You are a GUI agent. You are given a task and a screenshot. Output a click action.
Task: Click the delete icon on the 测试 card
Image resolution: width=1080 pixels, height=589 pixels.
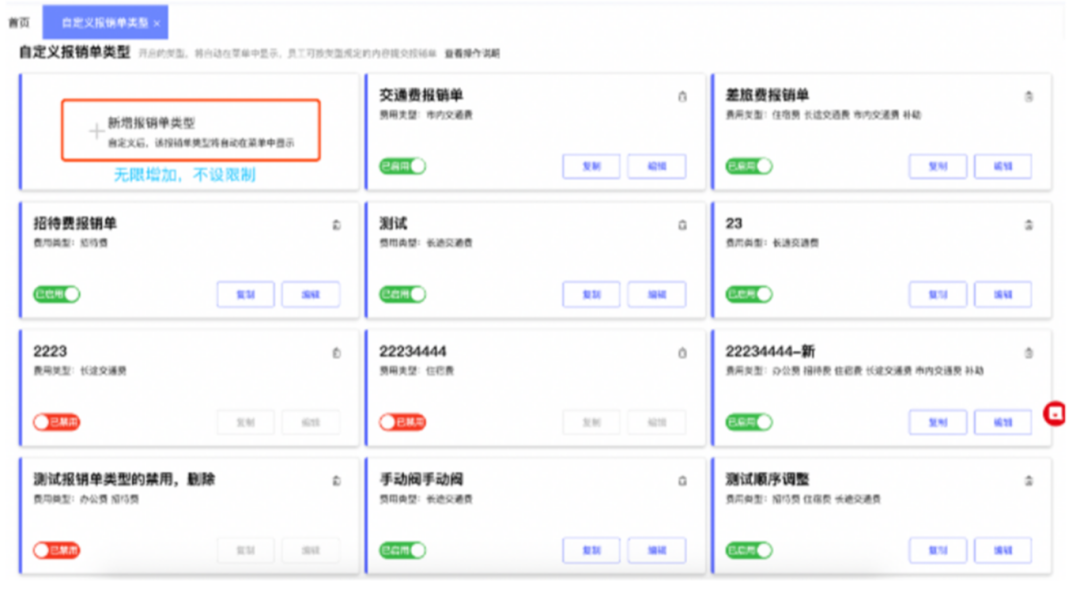[681, 225]
